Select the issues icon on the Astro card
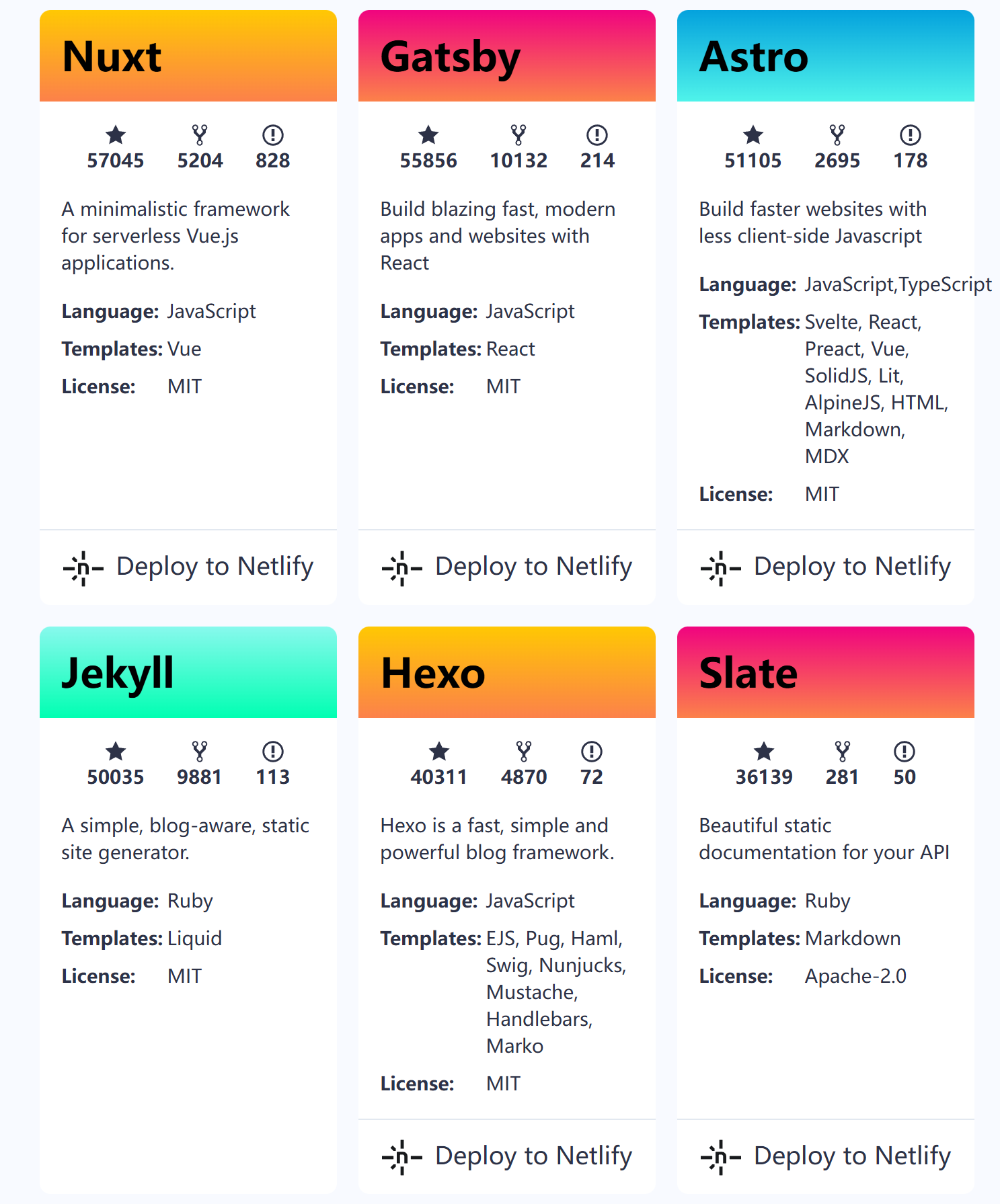The width and height of the screenshot is (1000, 1204). click(x=910, y=135)
